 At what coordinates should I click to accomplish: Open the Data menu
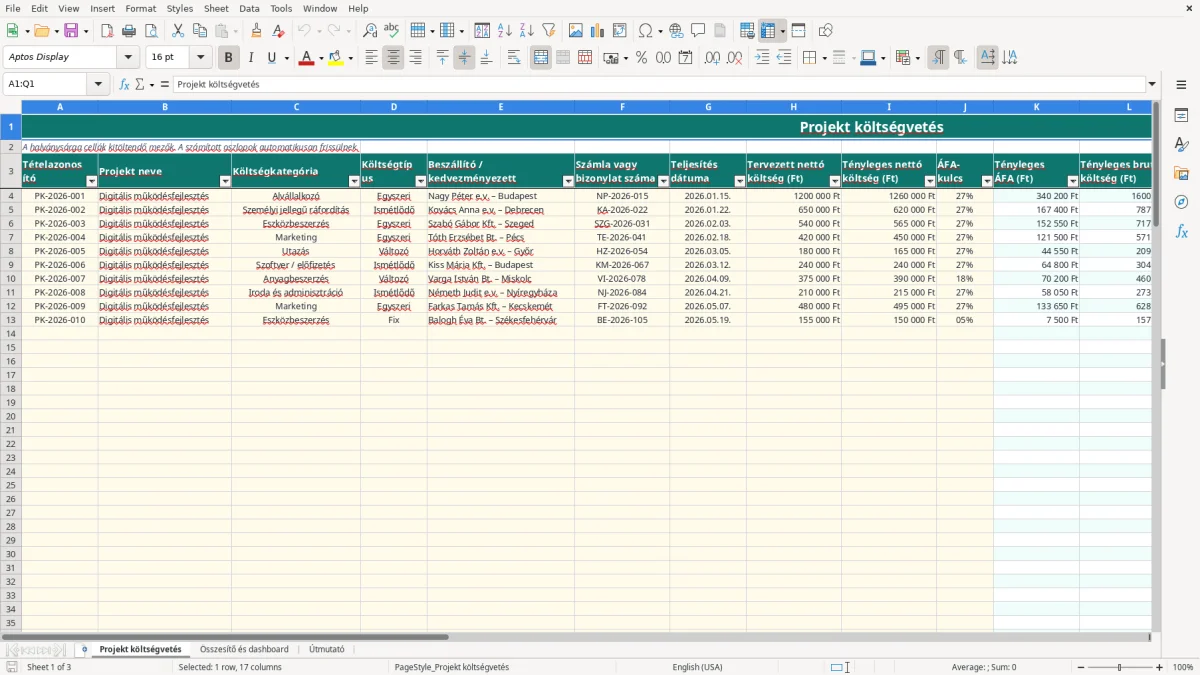point(249,8)
